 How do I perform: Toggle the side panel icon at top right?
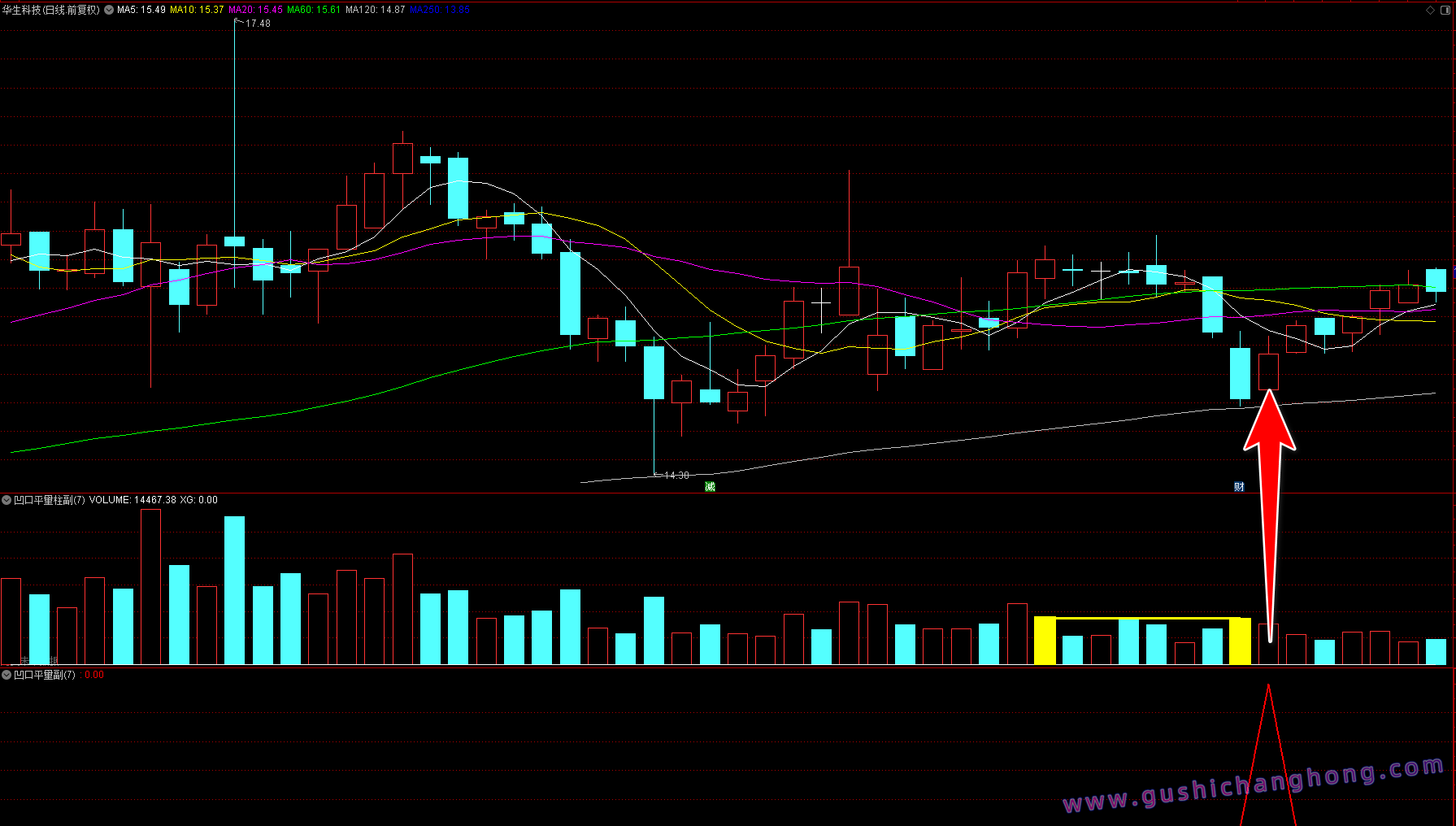[1445, 10]
